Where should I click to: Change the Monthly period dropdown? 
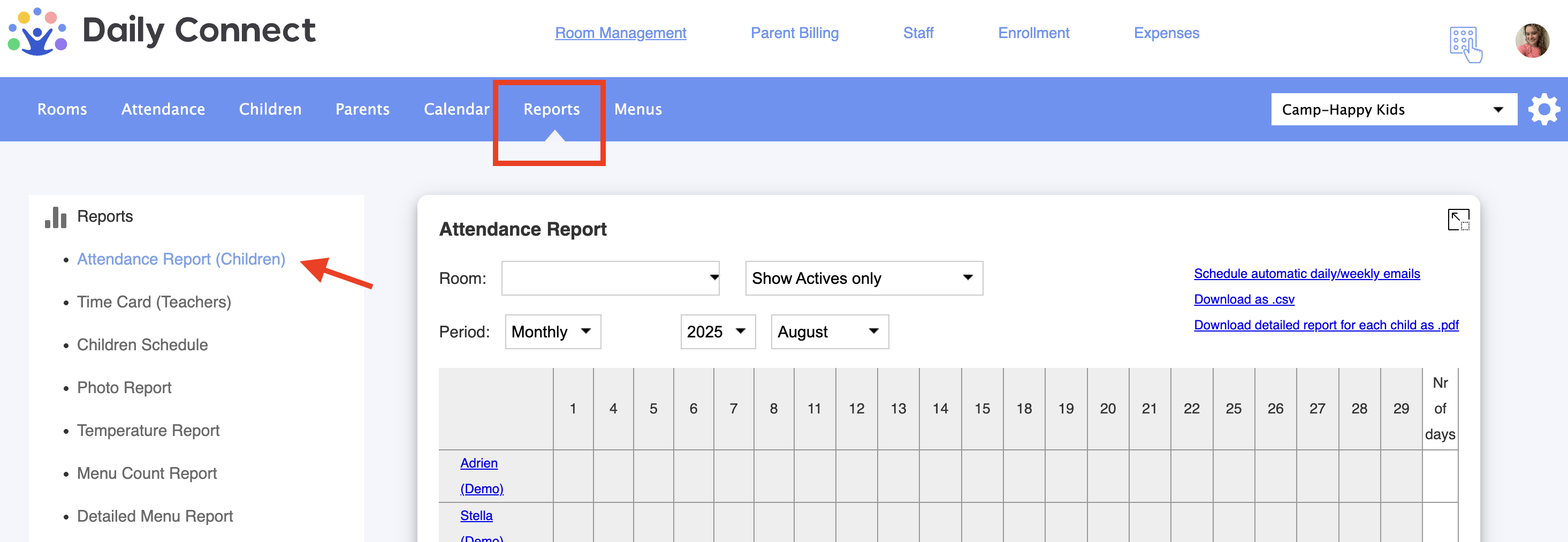553,332
